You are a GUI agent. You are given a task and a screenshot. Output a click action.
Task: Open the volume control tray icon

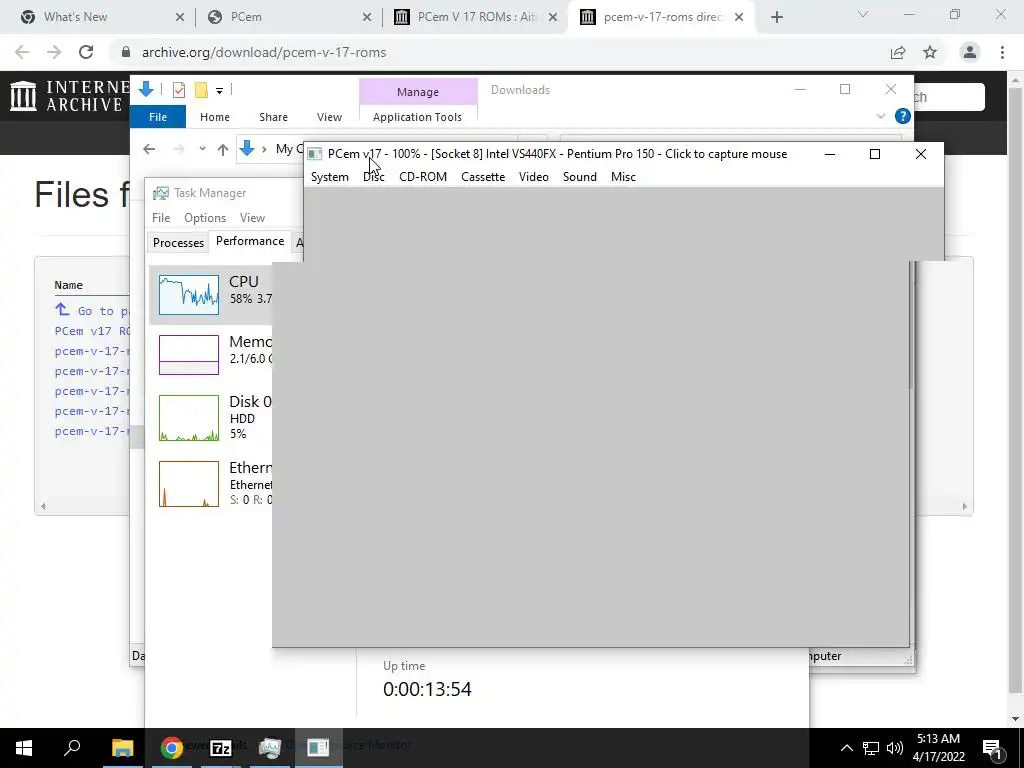(895, 748)
